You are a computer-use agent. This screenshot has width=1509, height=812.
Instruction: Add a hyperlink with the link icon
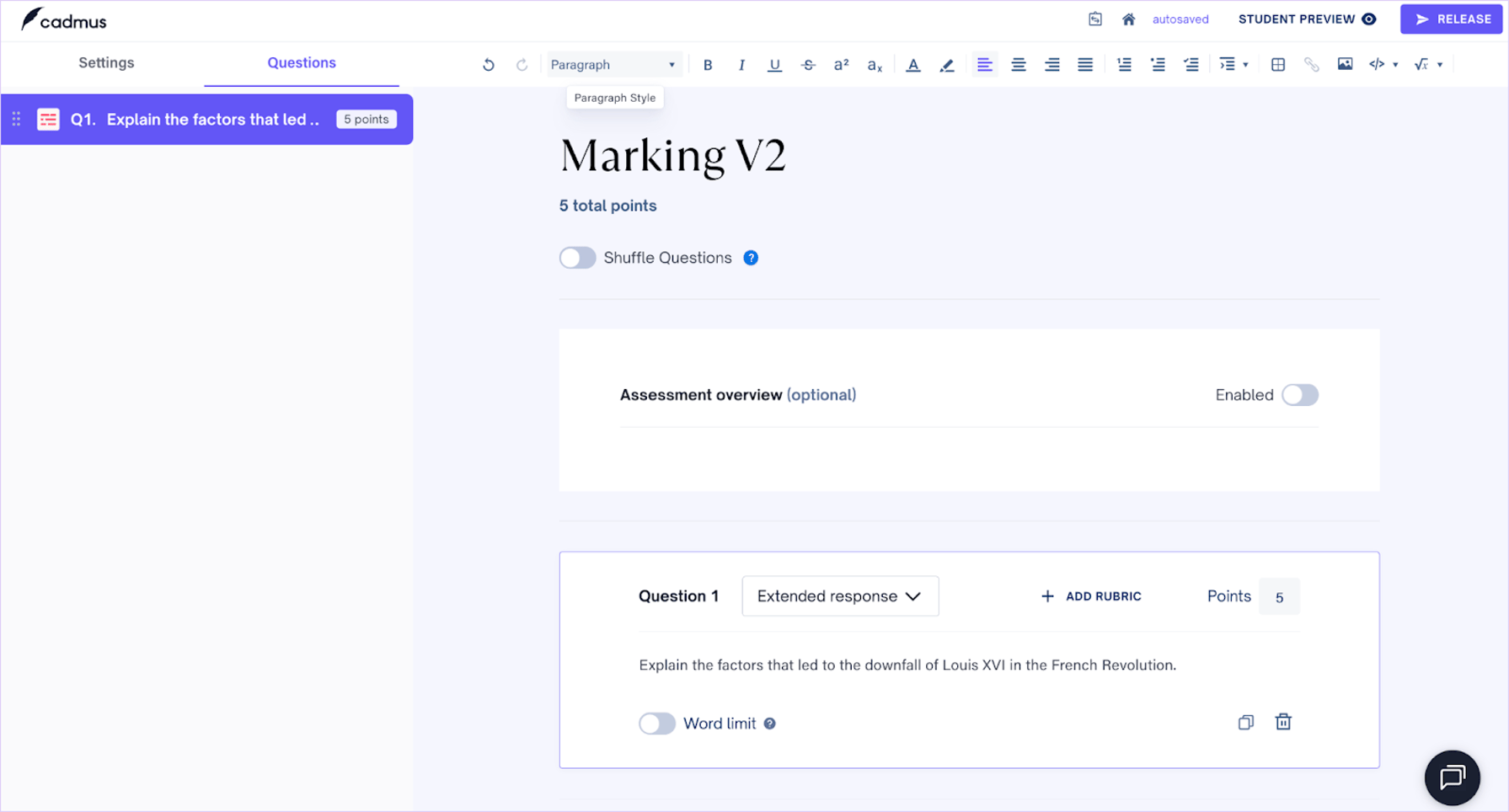1312,64
